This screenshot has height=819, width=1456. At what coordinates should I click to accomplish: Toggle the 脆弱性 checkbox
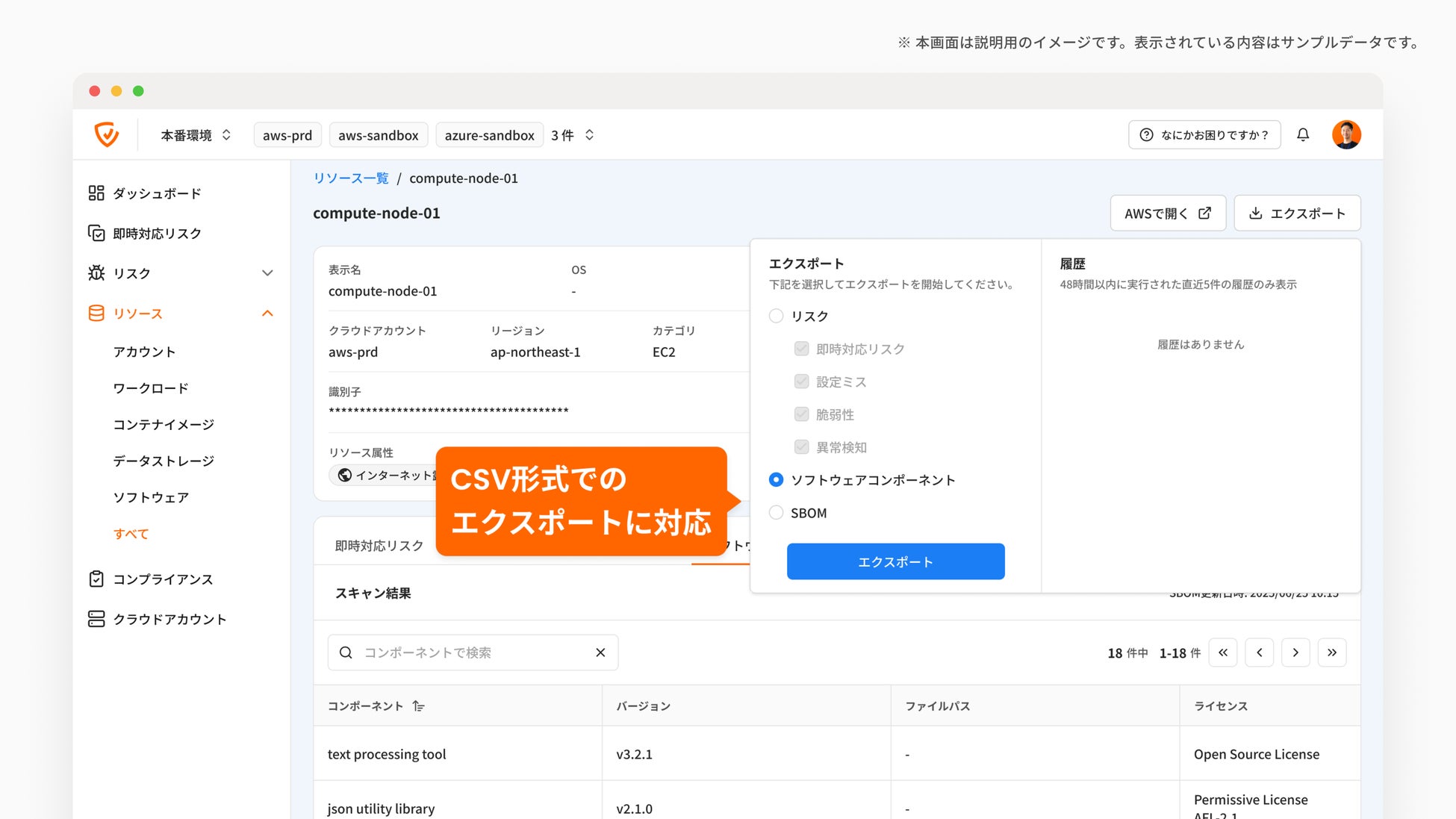click(x=801, y=414)
